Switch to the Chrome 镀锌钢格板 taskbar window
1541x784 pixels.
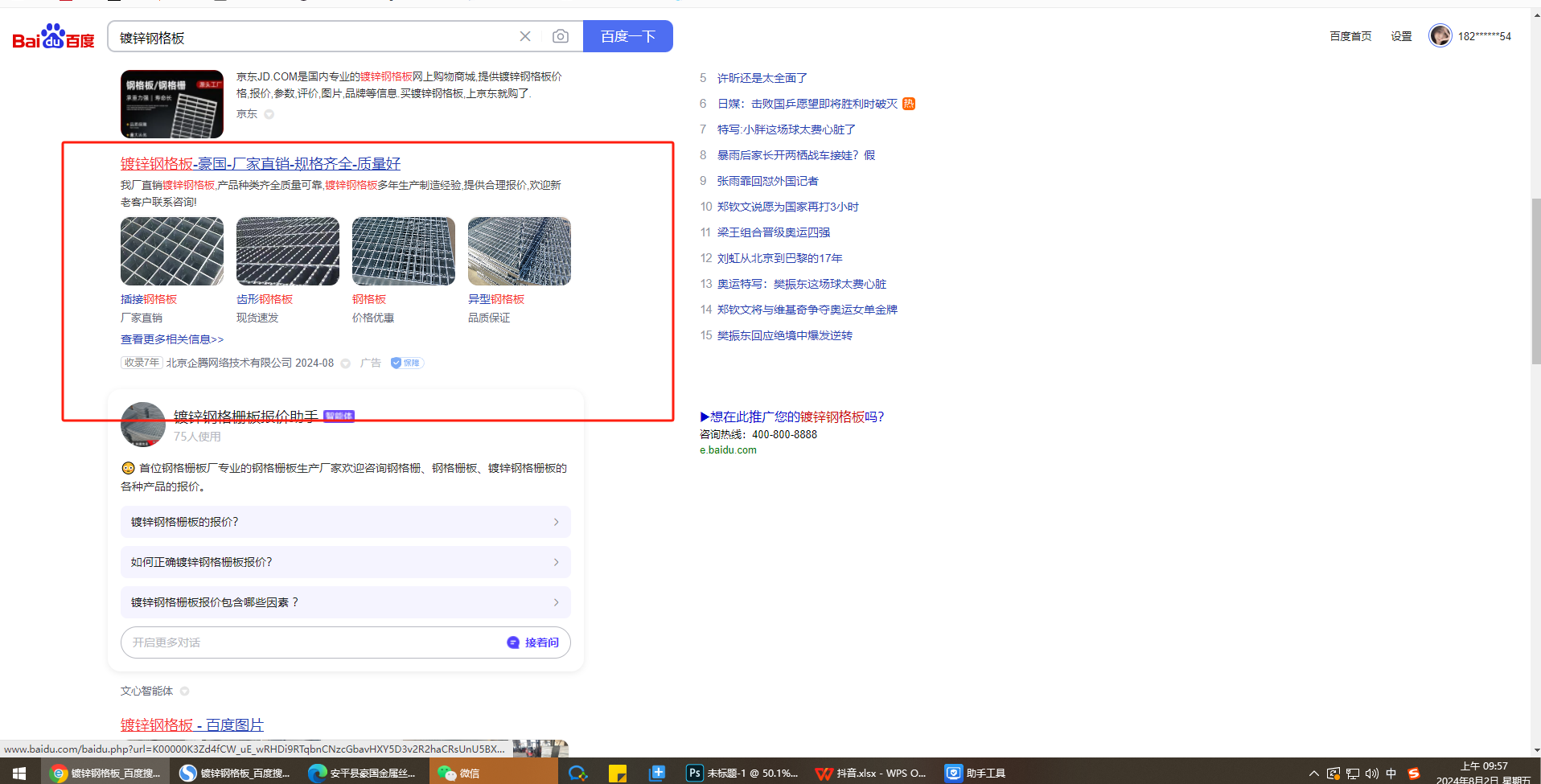click(105, 773)
